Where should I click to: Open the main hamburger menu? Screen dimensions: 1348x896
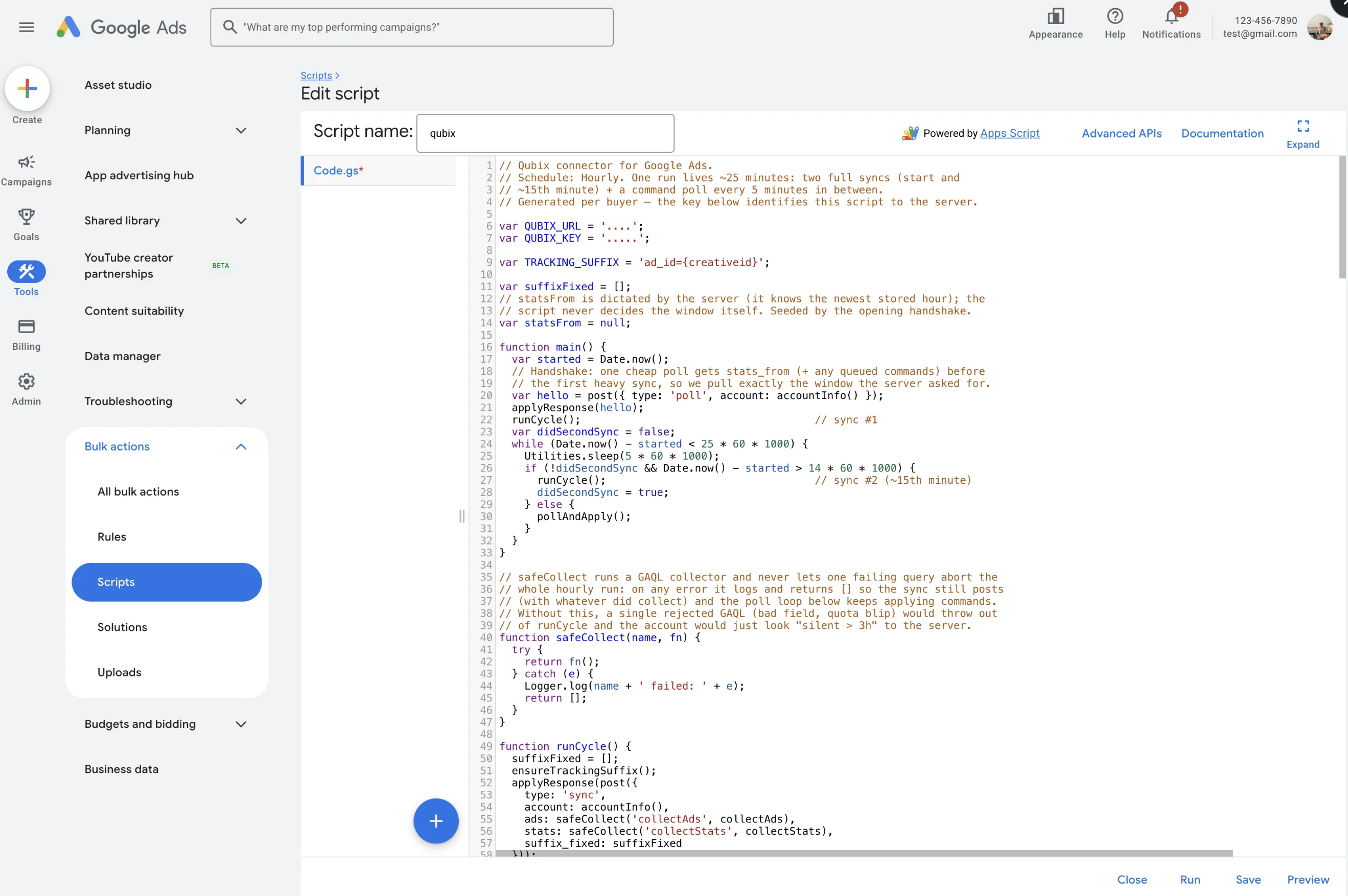pyautogui.click(x=26, y=27)
